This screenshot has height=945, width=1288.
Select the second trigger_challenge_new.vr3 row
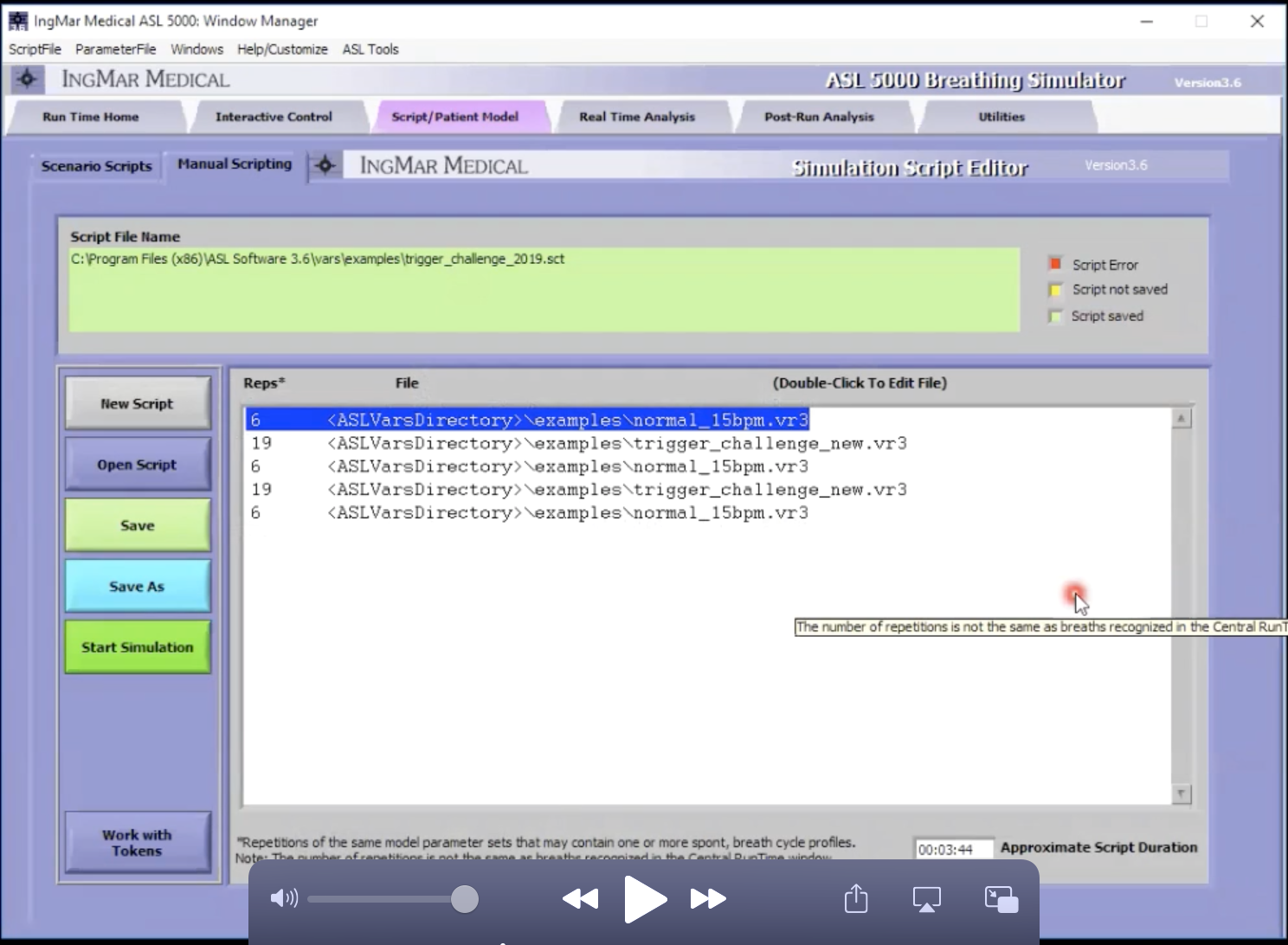coord(578,490)
